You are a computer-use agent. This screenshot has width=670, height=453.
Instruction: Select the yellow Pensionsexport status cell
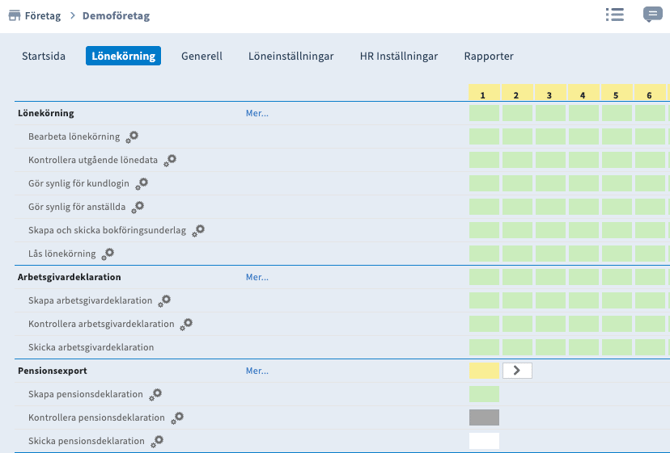pos(484,370)
